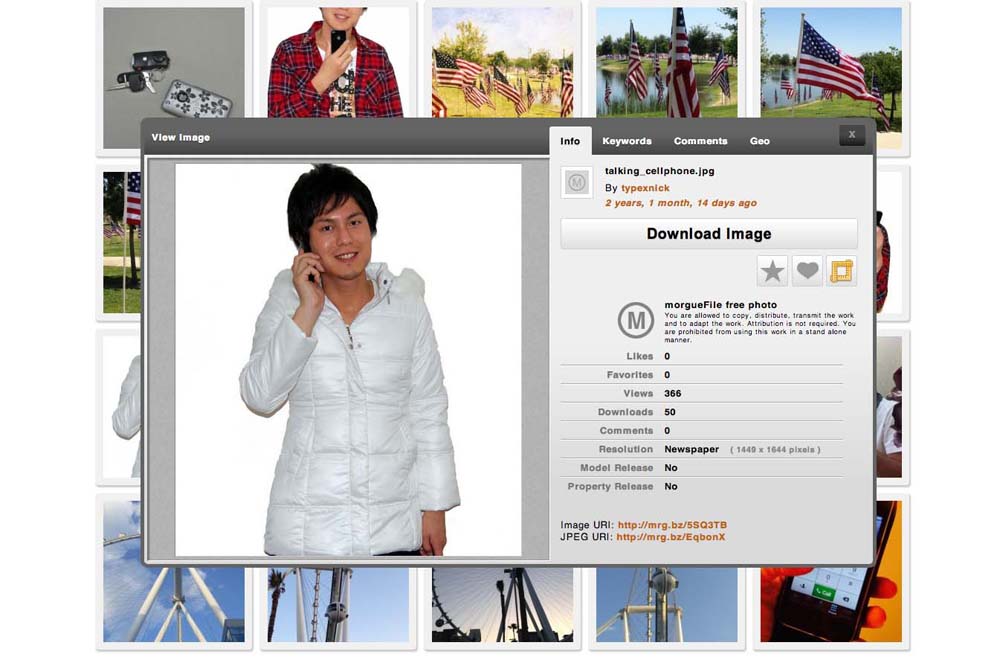Open the hand holding phone orange thumbnail
Viewport: 1000px width, 657px height.
(x=831, y=605)
